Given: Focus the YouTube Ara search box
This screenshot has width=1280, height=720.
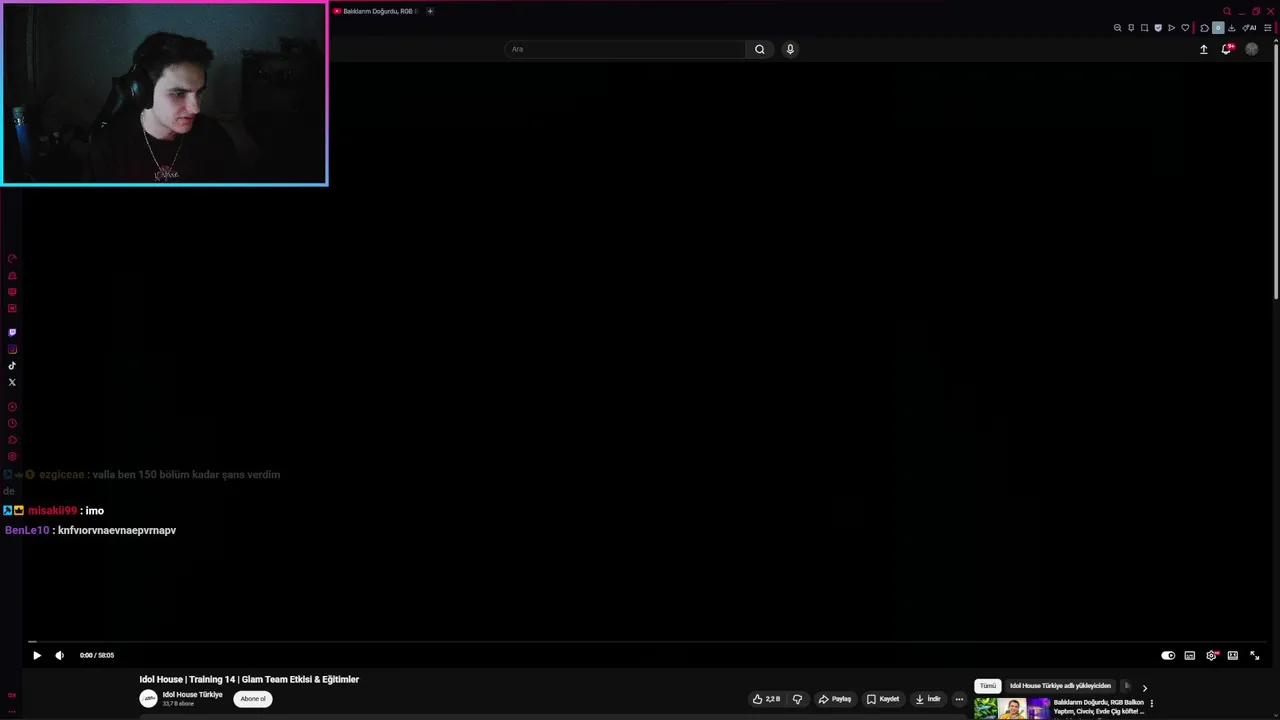Looking at the screenshot, I should pyautogui.click(x=626, y=49).
